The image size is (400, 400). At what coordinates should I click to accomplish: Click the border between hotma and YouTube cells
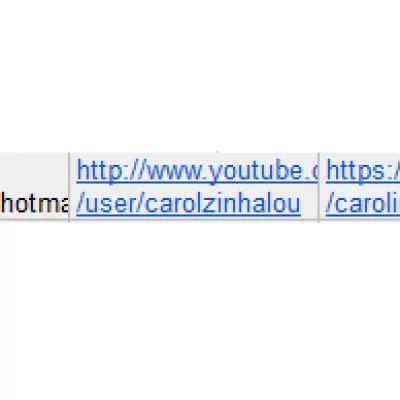pos(69,186)
